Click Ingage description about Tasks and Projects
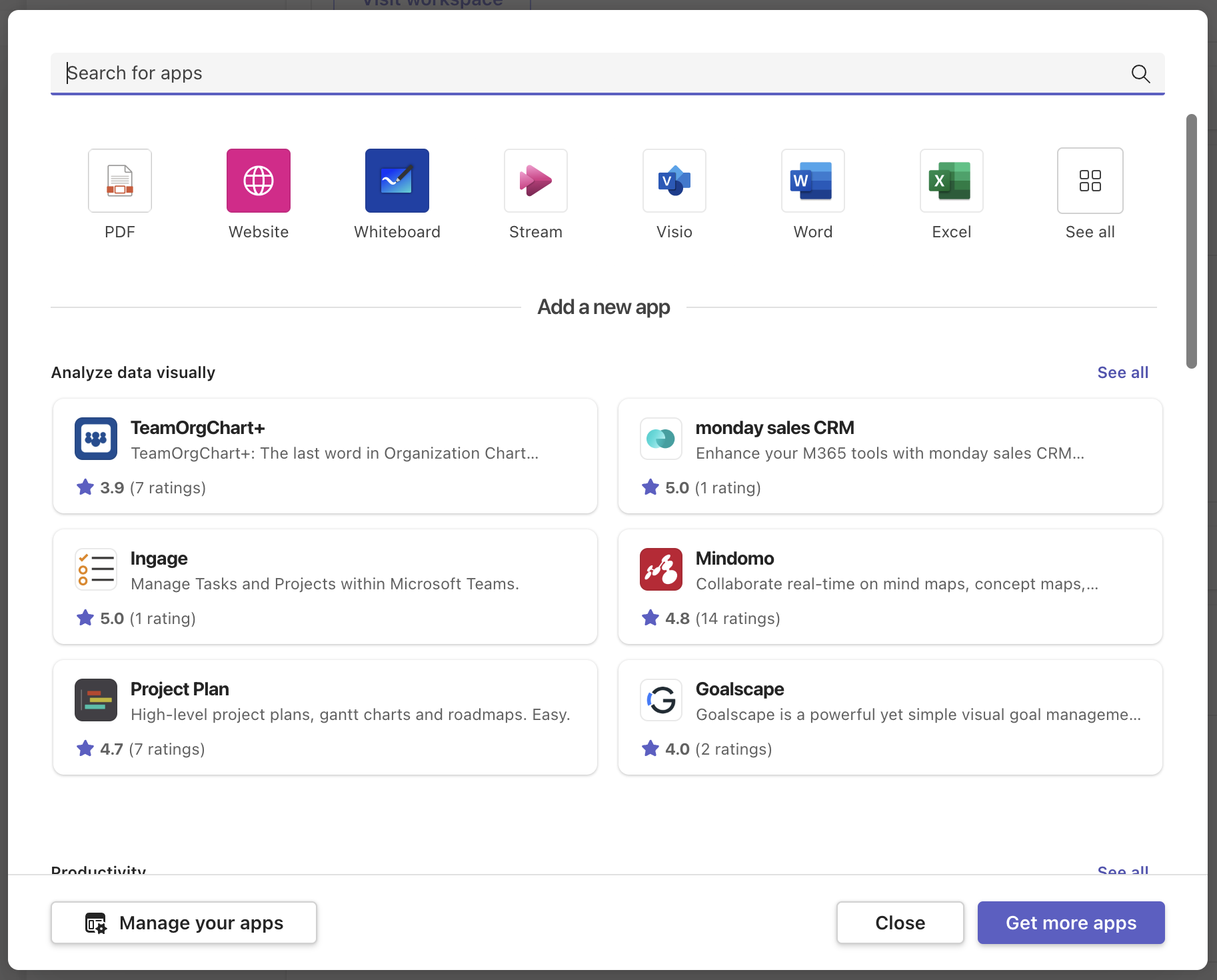Screen dimensions: 1217x980 [x=325, y=584]
